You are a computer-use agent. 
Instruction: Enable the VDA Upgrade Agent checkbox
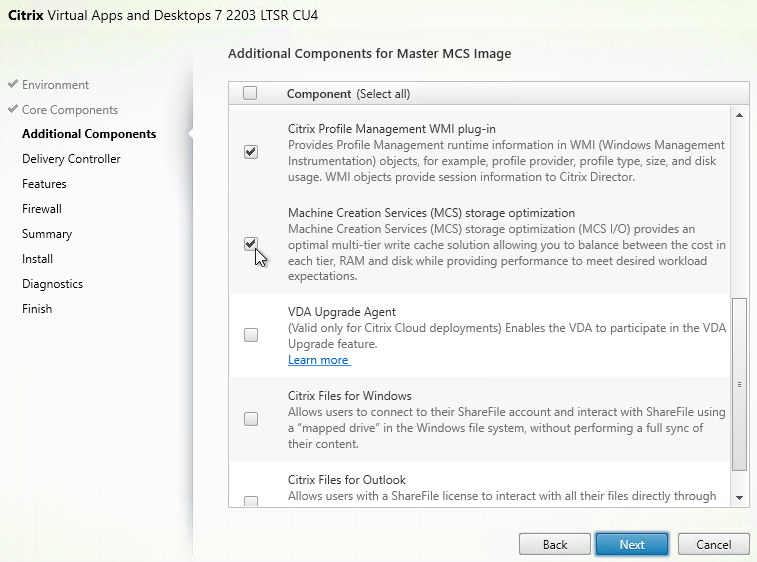[x=251, y=335]
